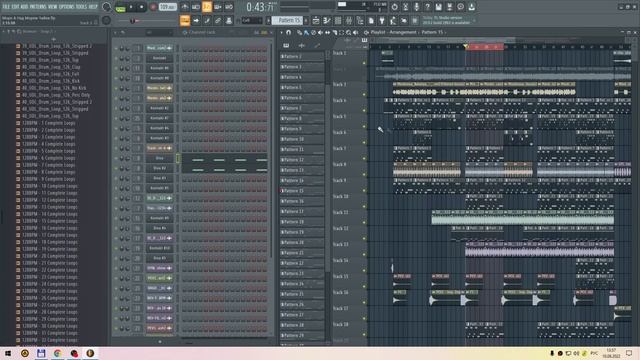The image size is (640, 360).
Task: Click the red loop selection region on timeline
Action: pyautogui.click(x=485, y=47)
